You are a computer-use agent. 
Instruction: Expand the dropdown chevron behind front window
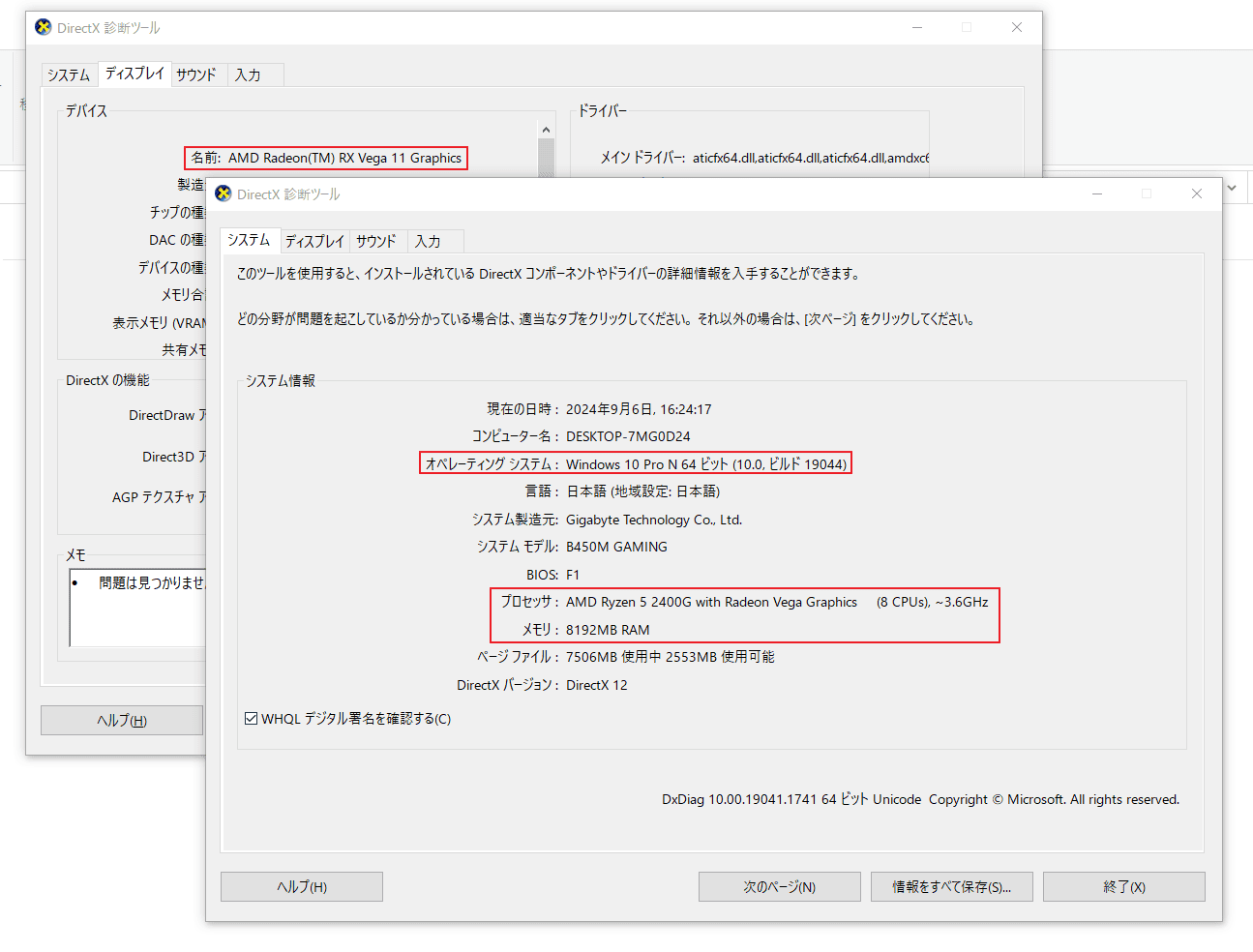1232,188
